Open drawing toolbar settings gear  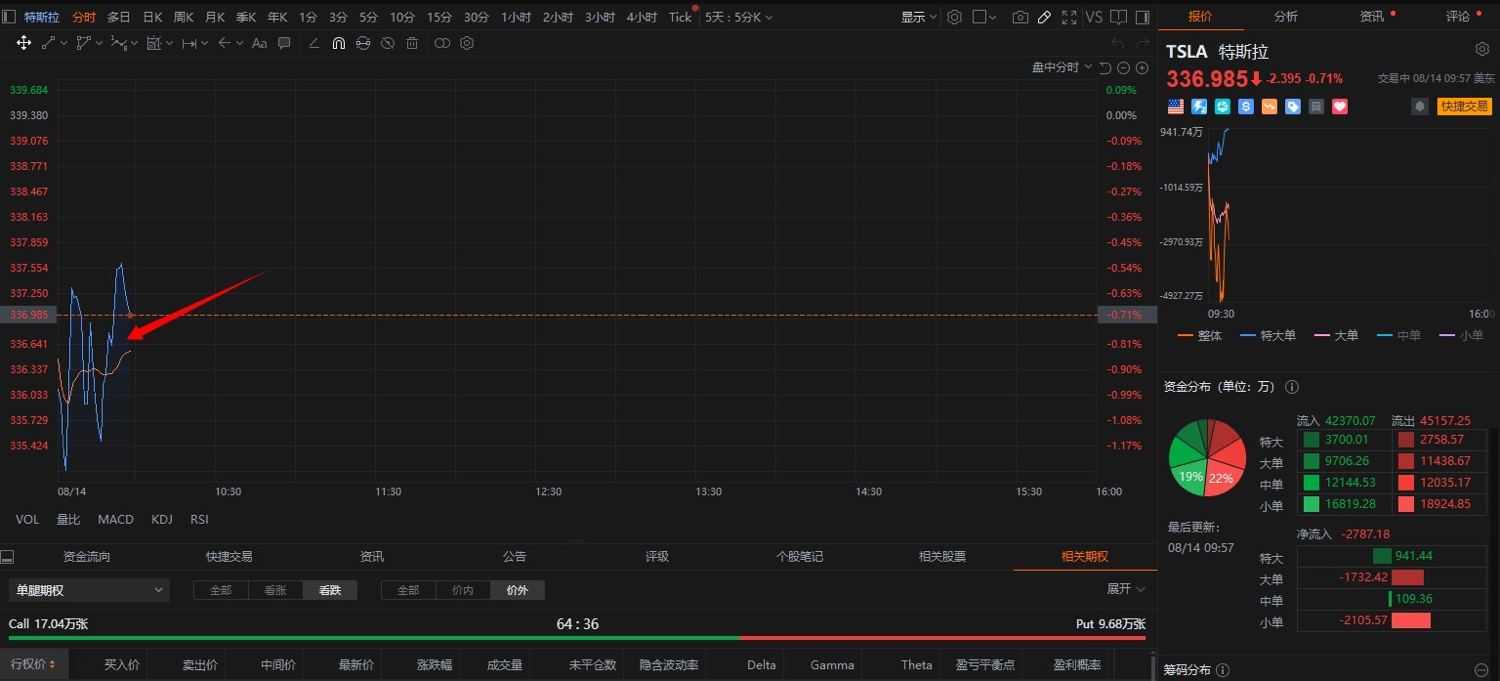(467, 43)
